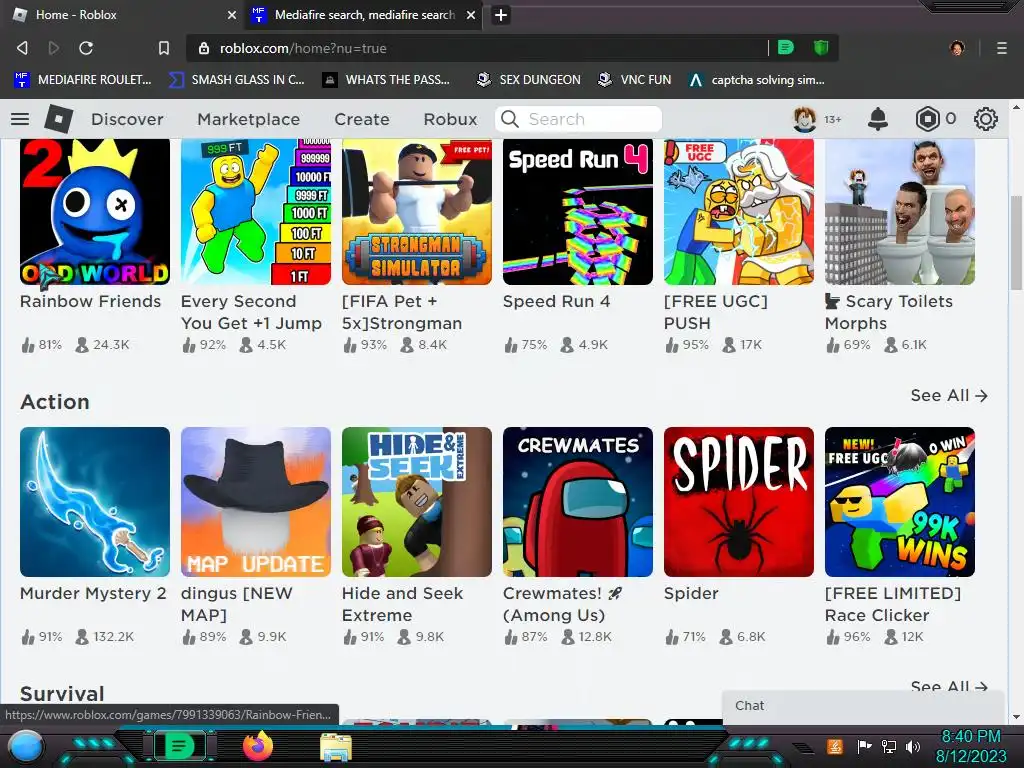The height and width of the screenshot is (768, 1024).
Task: Click the orange tray application icon
Action: tap(835, 746)
